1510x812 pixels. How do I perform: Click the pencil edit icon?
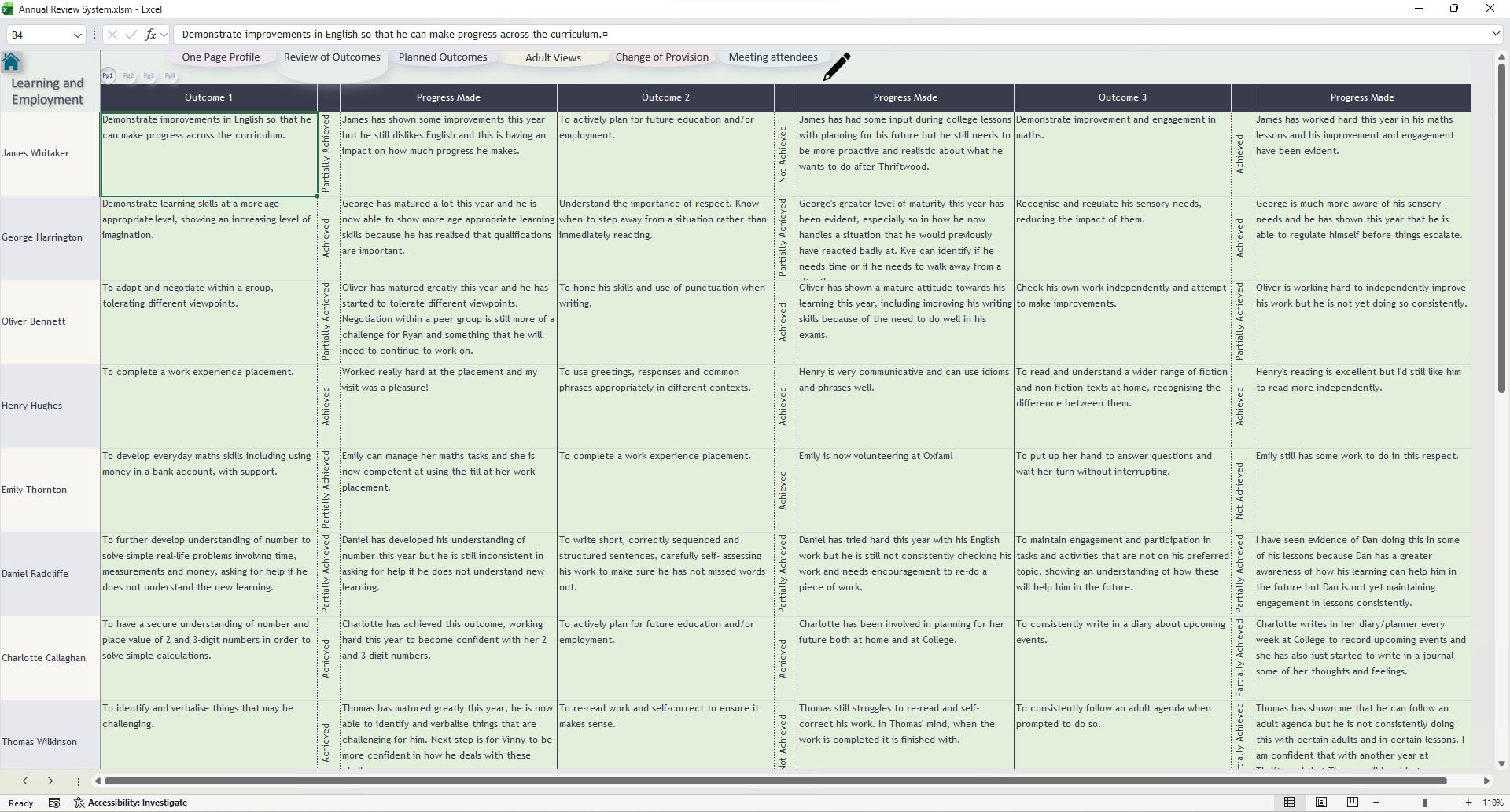tap(837, 67)
